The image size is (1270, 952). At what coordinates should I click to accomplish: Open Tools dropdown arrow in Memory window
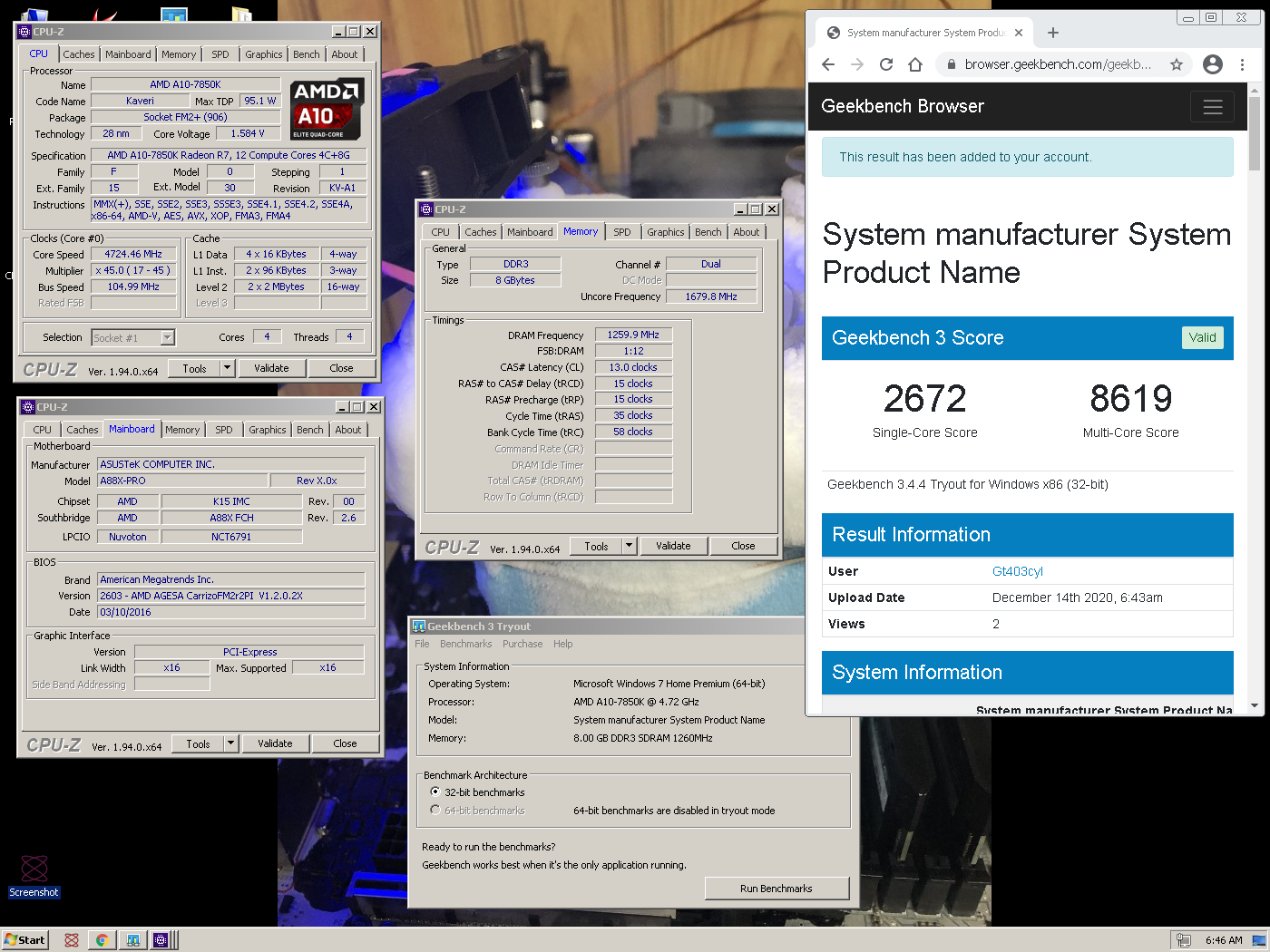[629, 546]
